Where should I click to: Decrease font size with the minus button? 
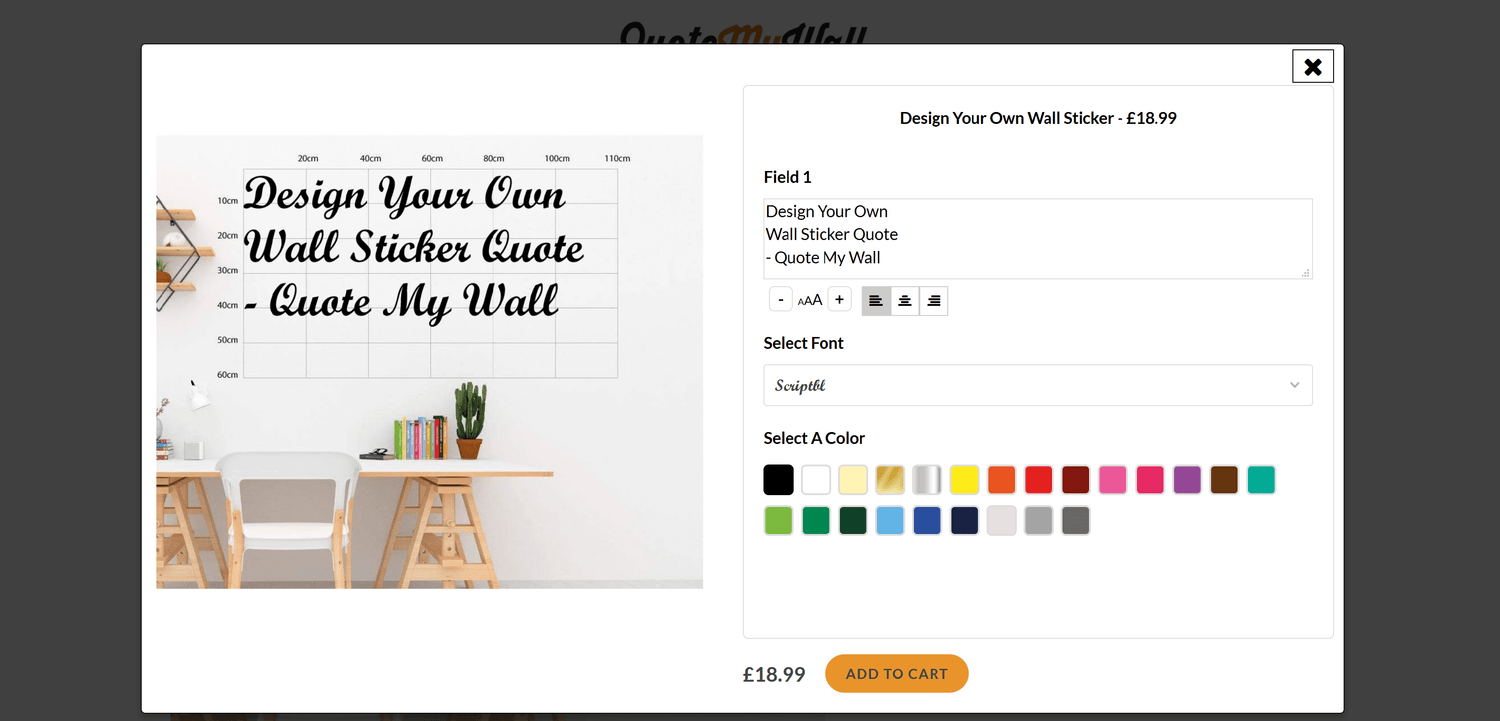click(x=780, y=298)
